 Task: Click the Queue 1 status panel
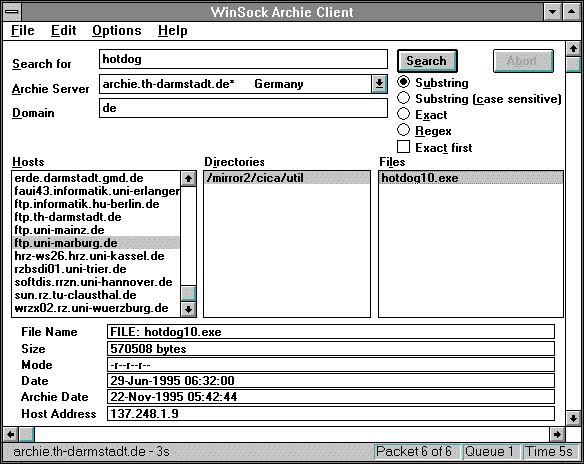click(492, 452)
